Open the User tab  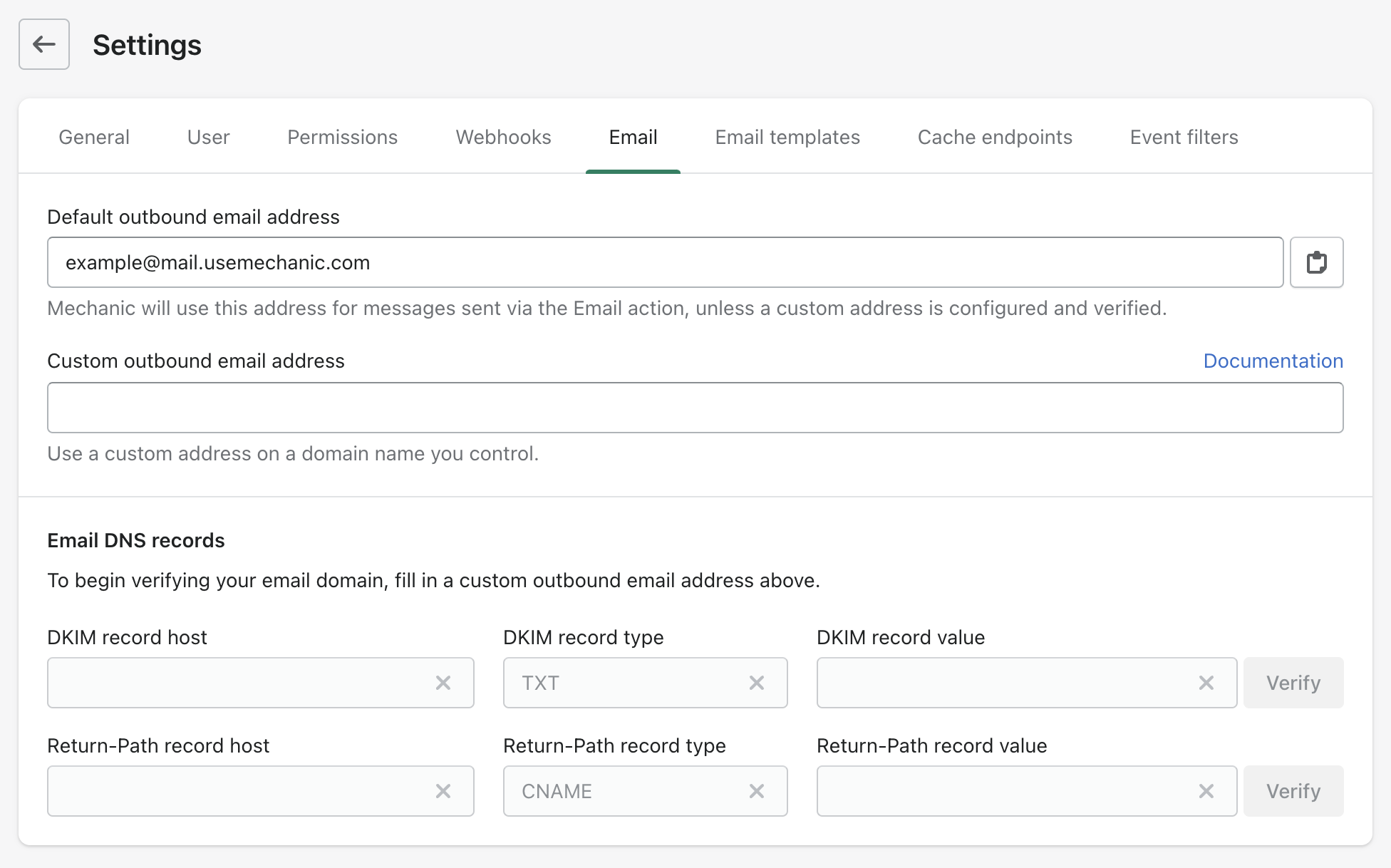click(208, 137)
